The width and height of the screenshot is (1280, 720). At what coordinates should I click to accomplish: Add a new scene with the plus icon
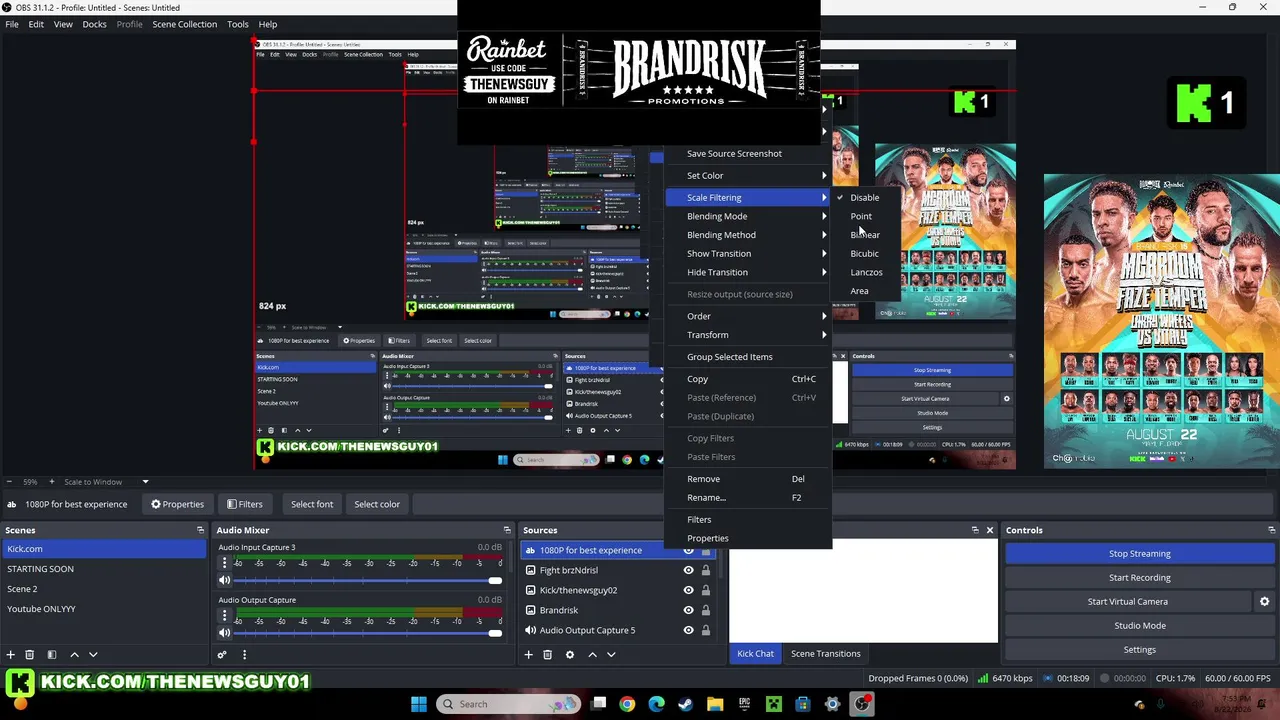click(x=11, y=655)
